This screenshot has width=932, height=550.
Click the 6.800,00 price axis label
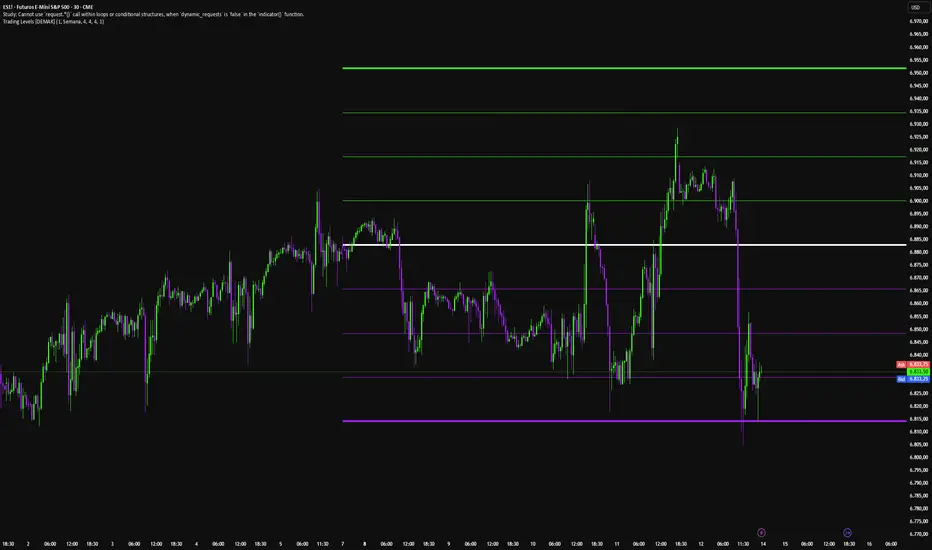[x=918, y=457]
